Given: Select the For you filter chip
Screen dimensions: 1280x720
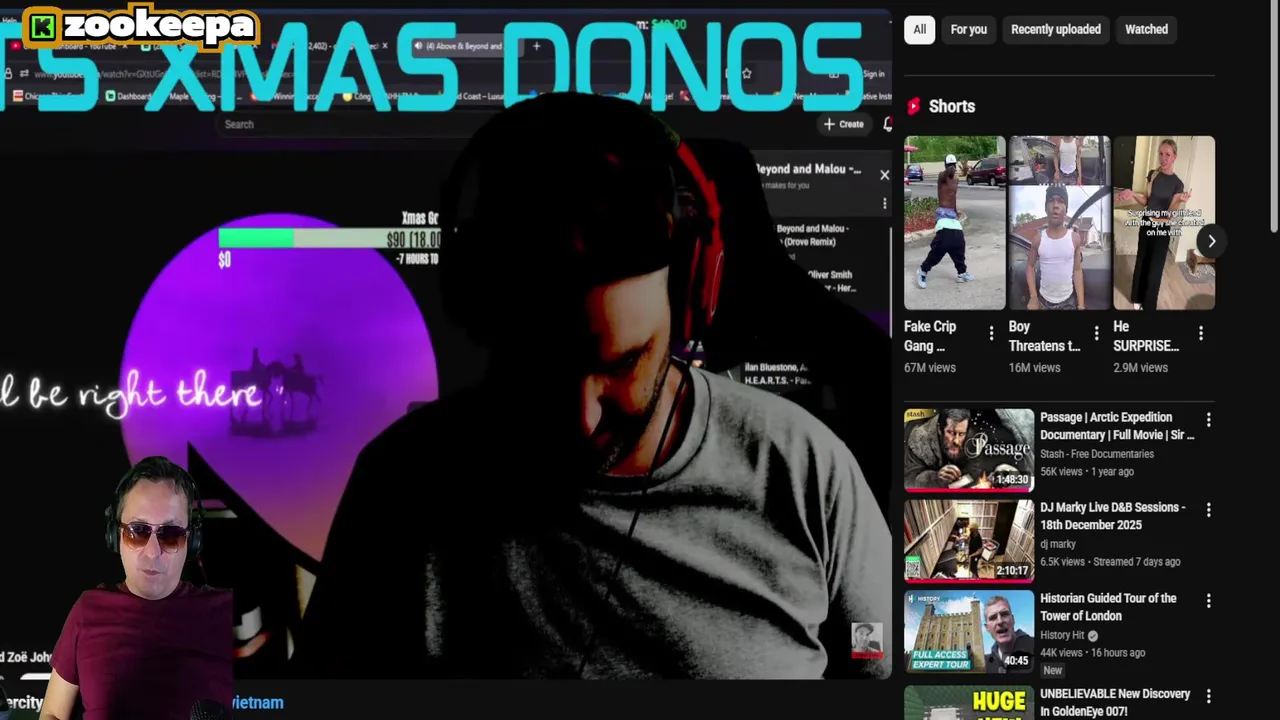Looking at the screenshot, I should (x=968, y=29).
